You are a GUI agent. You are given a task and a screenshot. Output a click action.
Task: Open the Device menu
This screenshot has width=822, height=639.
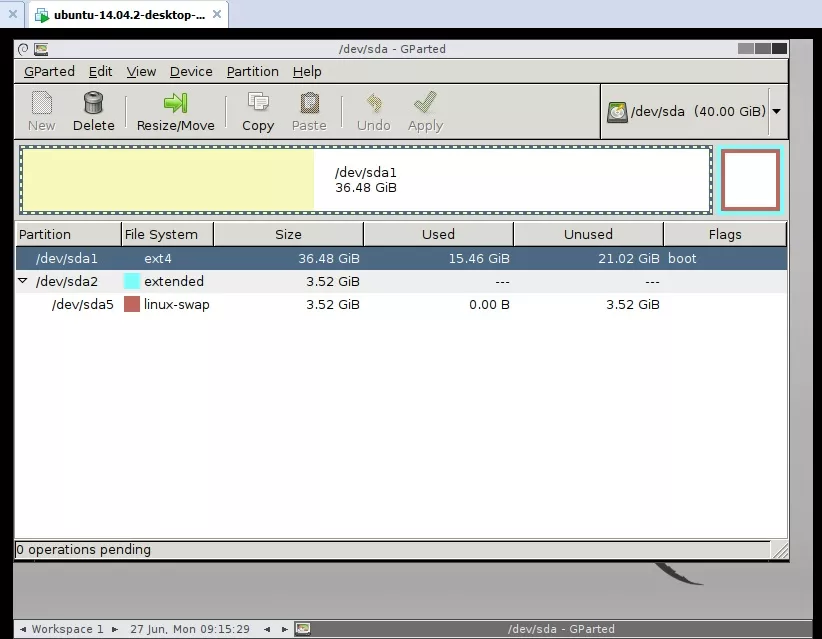[191, 72]
